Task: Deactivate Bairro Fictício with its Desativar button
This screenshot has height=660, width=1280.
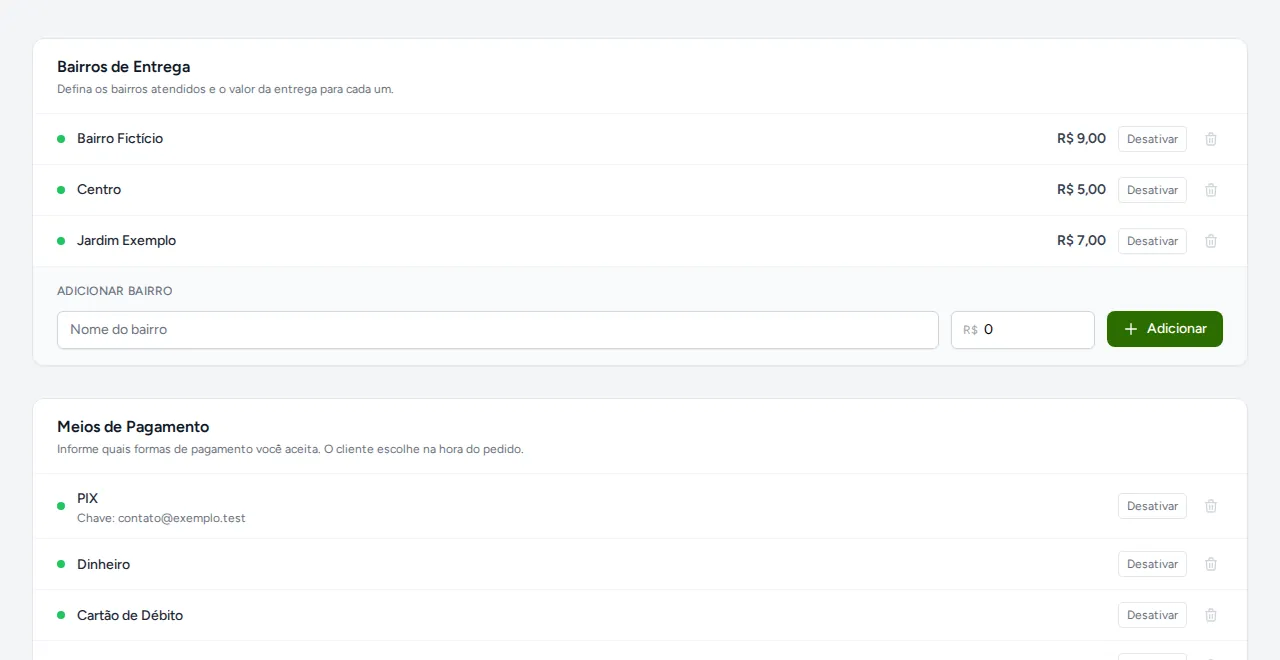Action: tap(1152, 139)
